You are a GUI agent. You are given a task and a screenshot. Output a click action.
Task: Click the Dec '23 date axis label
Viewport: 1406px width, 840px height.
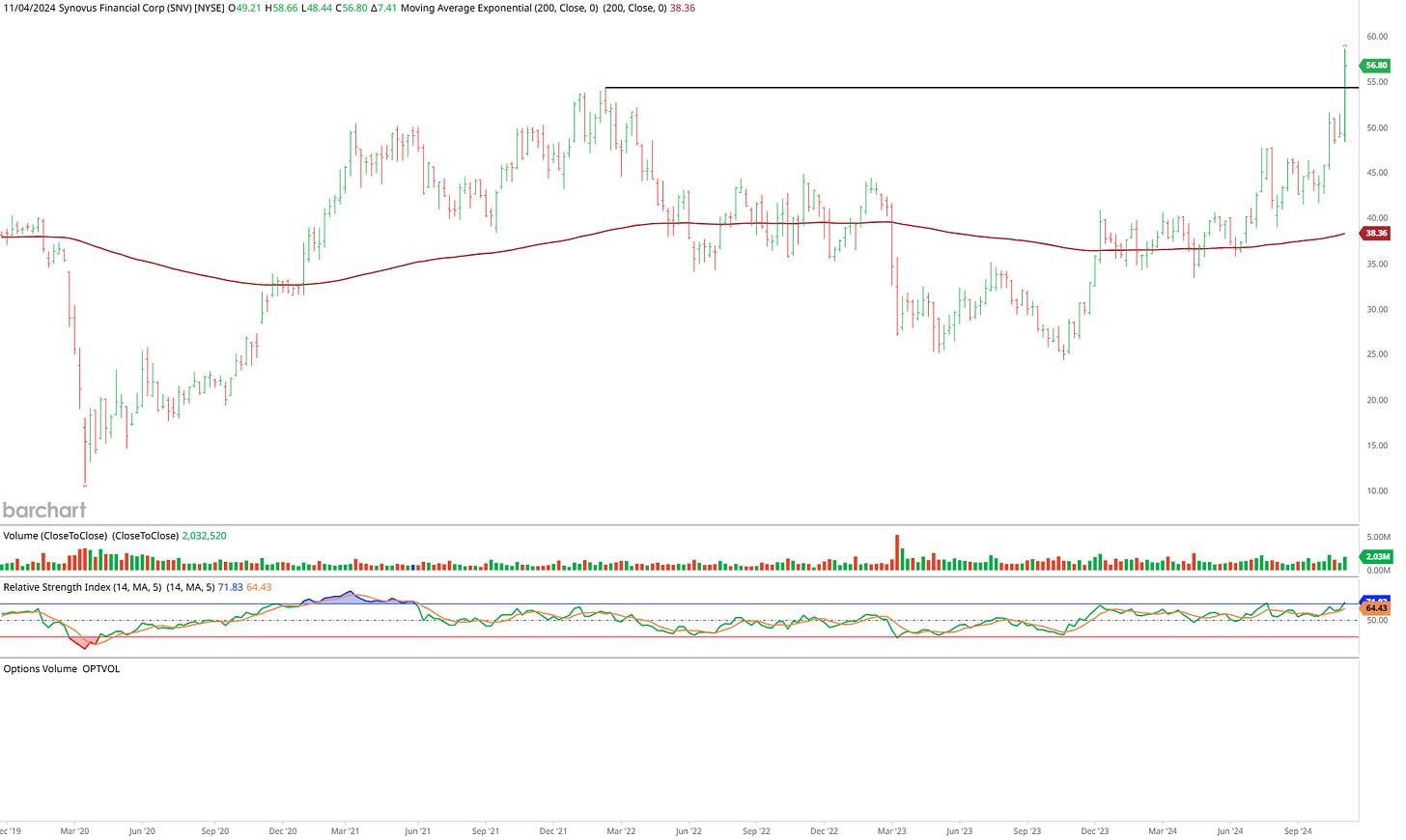[1095, 830]
